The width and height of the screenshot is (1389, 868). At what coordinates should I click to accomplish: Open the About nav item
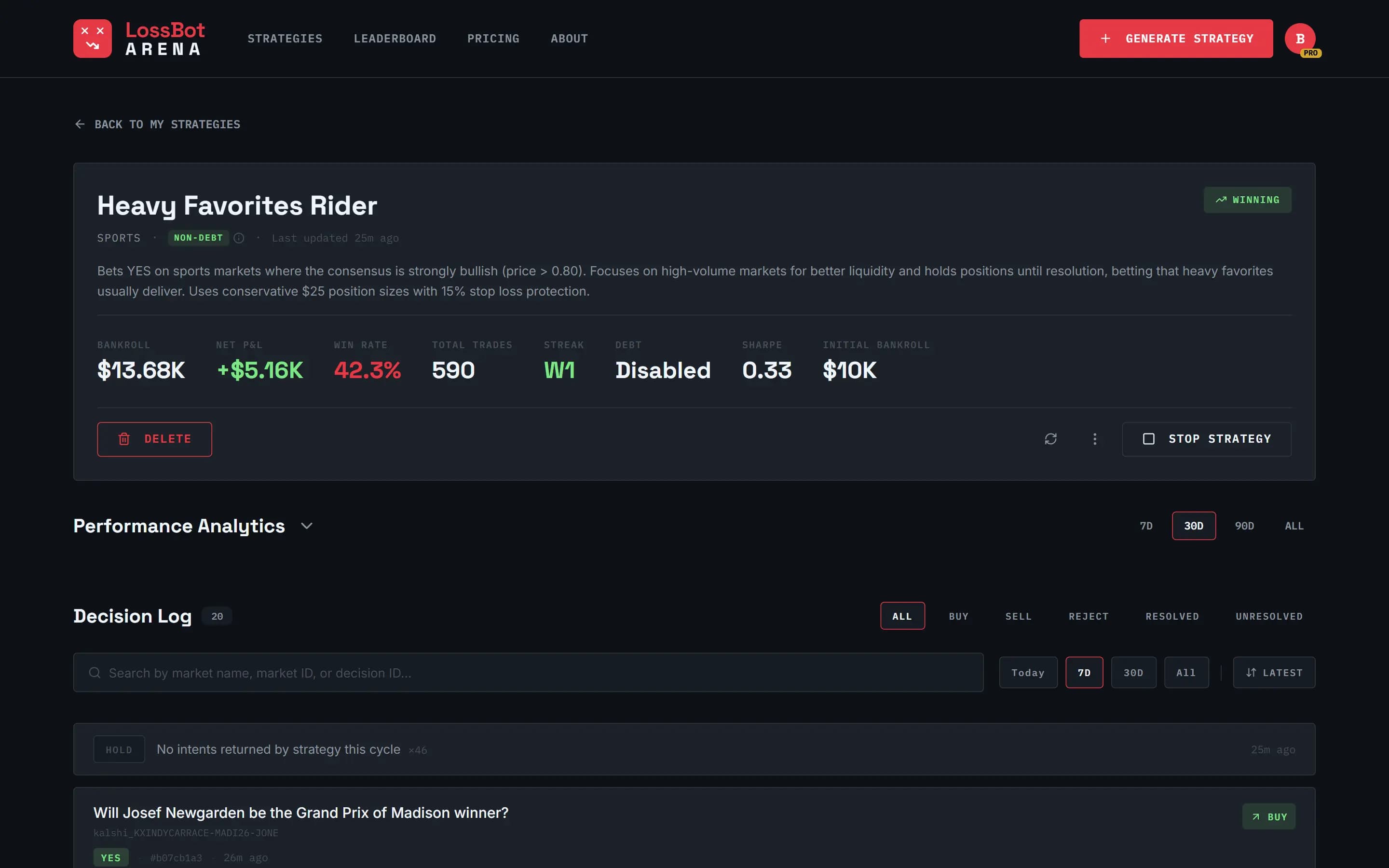coord(570,39)
